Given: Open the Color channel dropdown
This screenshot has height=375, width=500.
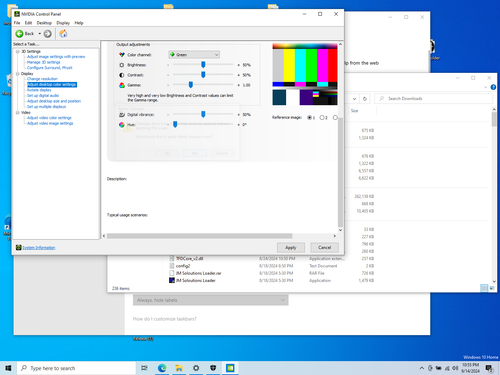Looking at the screenshot, I should (194, 55).
